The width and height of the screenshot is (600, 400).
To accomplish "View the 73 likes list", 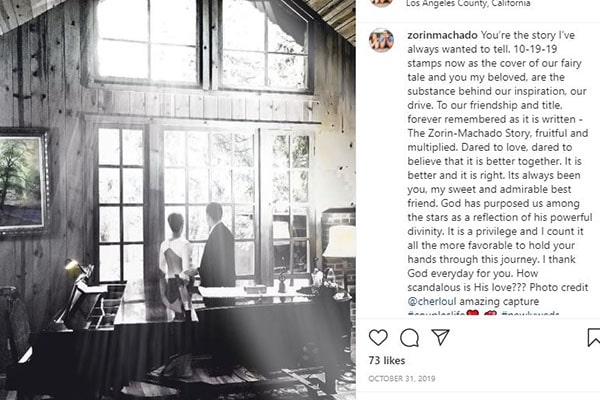I will 387,361.
